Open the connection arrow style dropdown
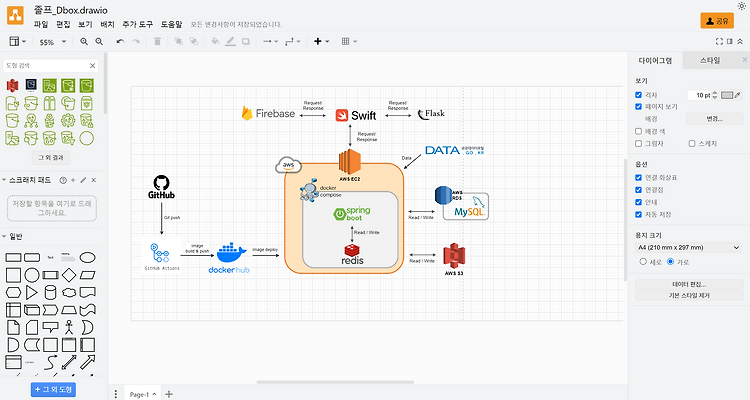Image resolution: width=750 pixels, height=400 pixels. (x=270, y=42)
